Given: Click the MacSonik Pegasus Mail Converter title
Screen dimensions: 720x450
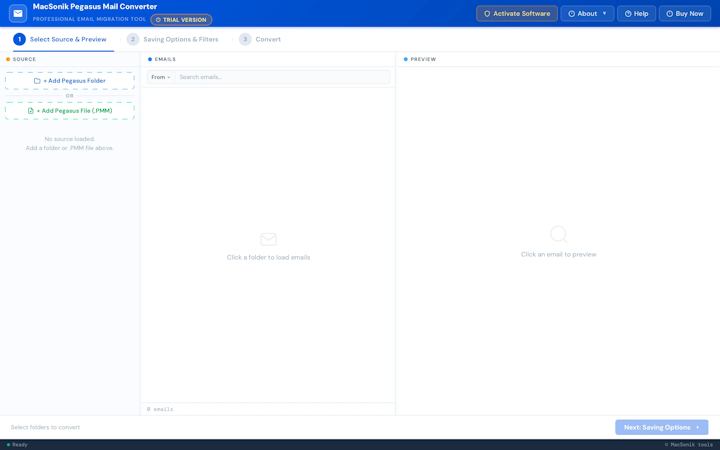Looking at the screenshot, I should (95, 7).
